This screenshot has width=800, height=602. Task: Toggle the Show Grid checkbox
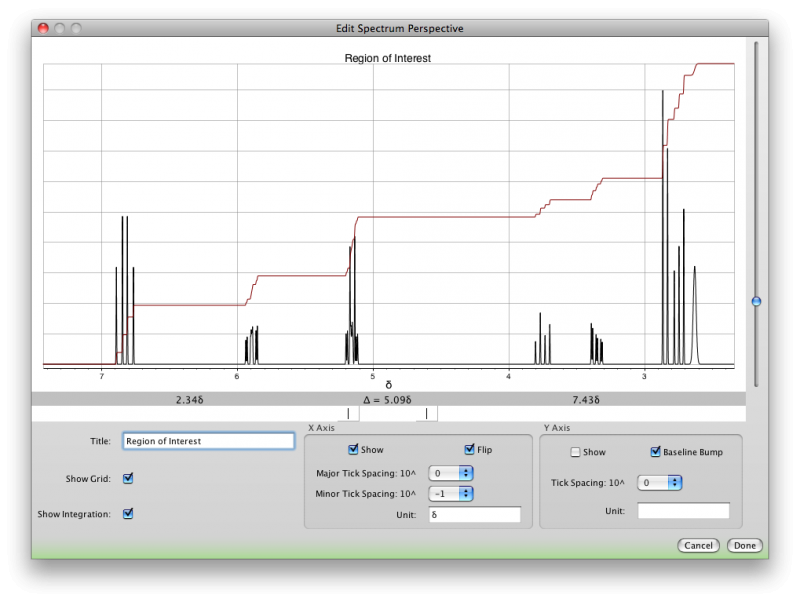point(128,479)
